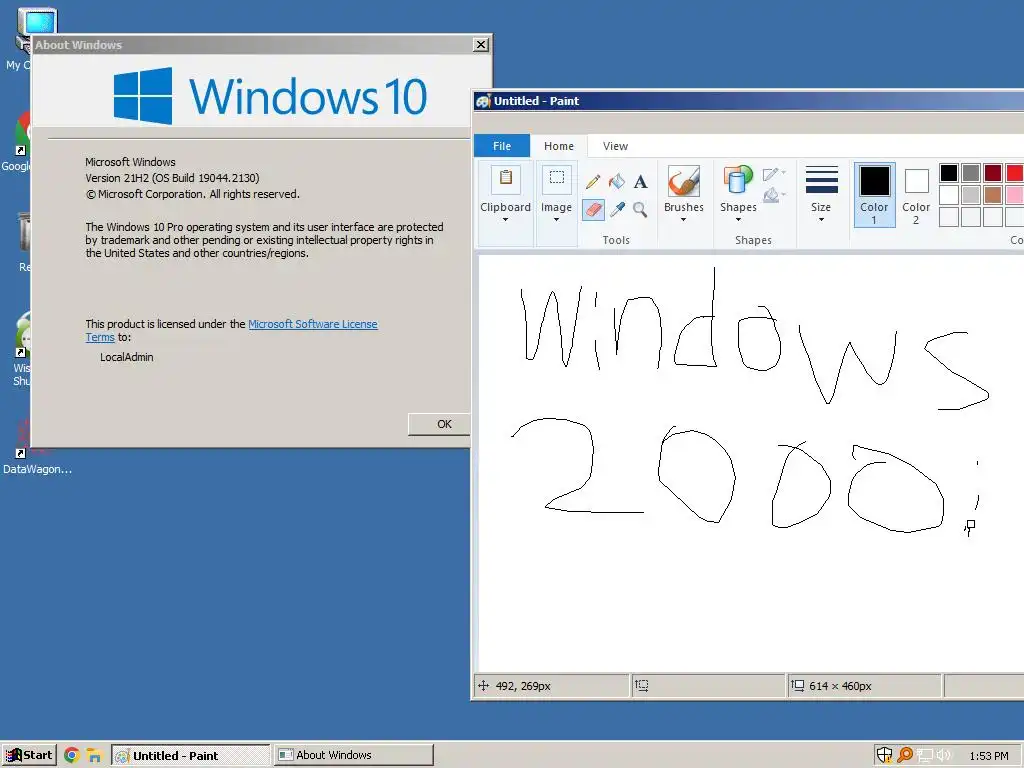
Task: Click the orange magnifier tray icon
Action: (x=904, y=755)
